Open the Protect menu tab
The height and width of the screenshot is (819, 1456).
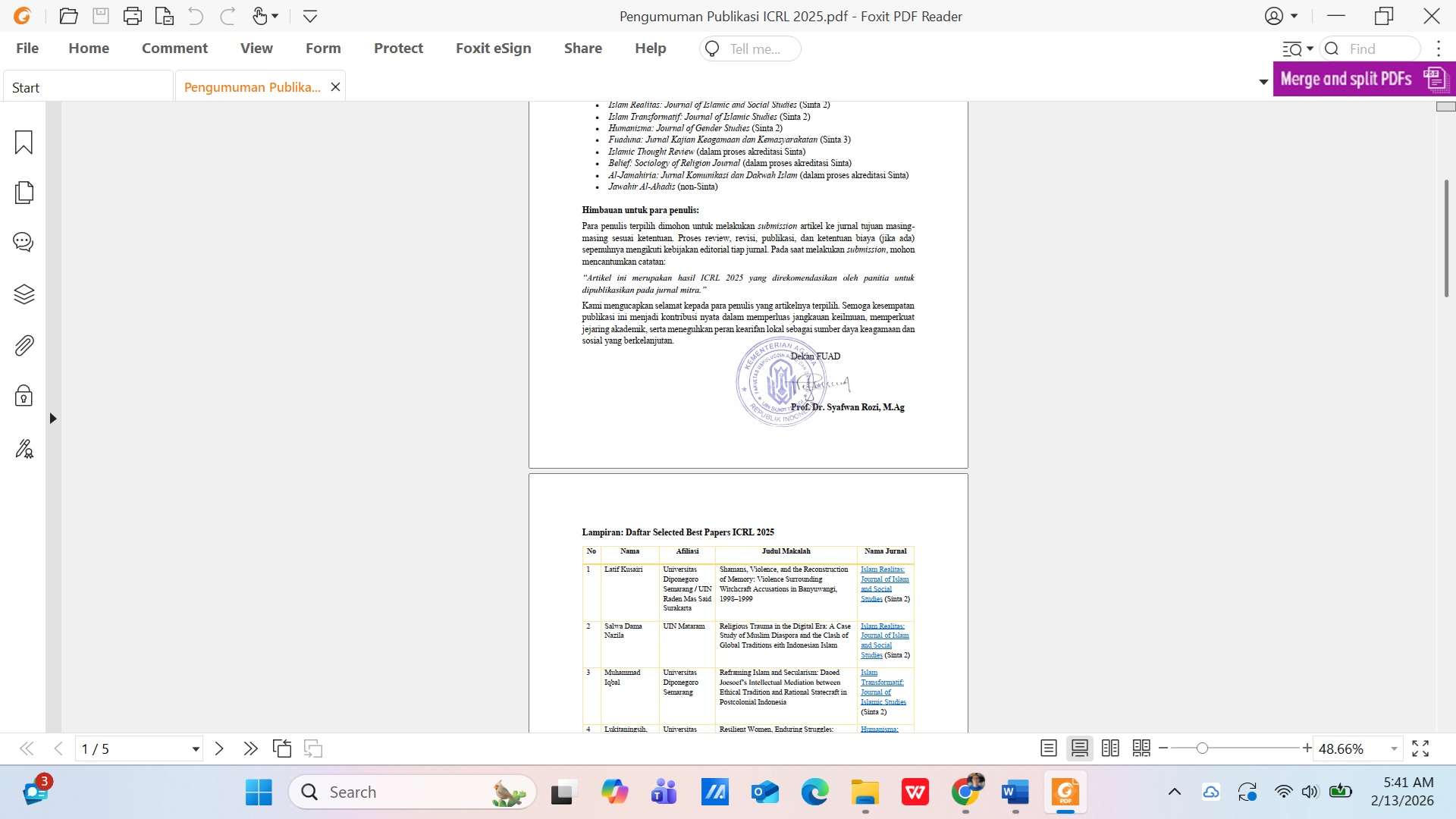(x=398, y=49)
